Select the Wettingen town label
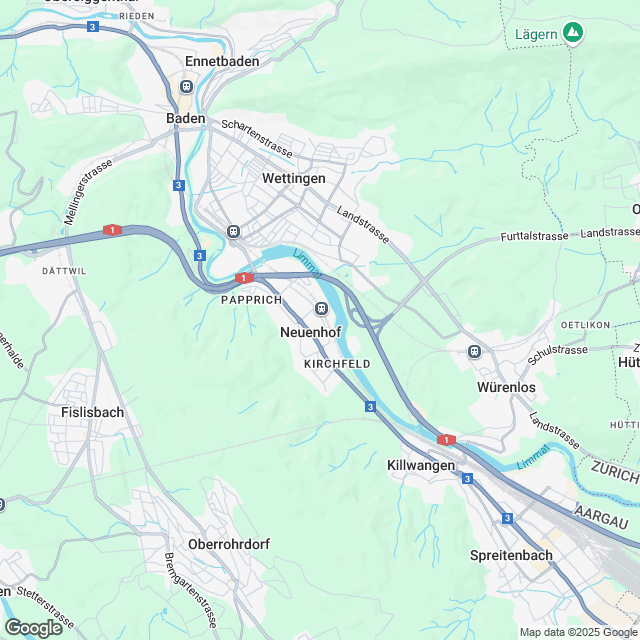Screen dimensions: 640x640 coord(294,178)
